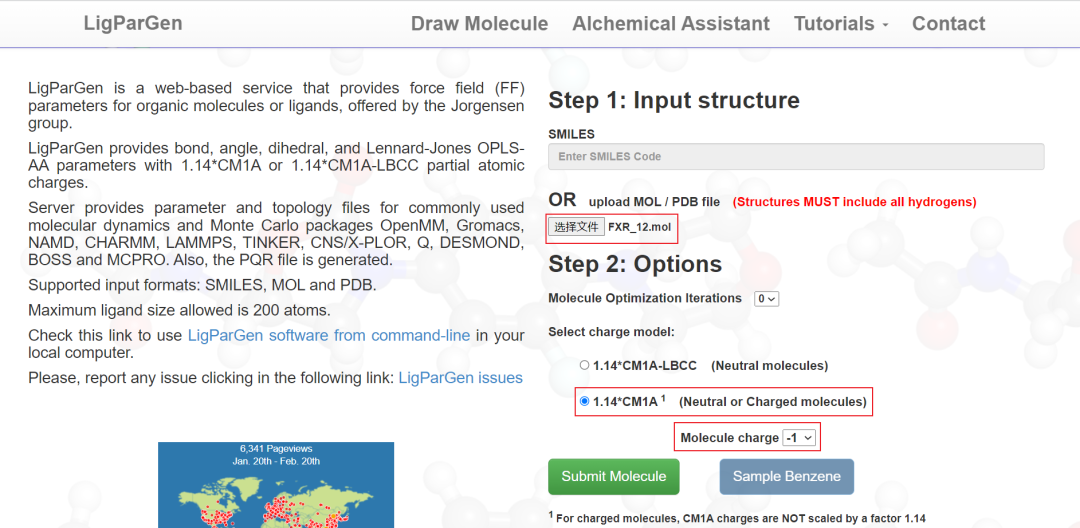Click the 选择文件 file chooser button
The width and height of the screenshot is (1080, 528).
pyautogui.click(x=577, y=228)
